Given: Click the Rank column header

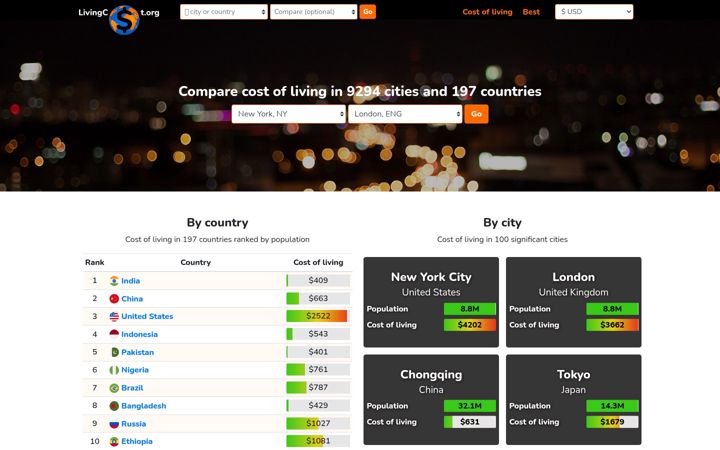Looking at the screenshot, I should (95, 262).
